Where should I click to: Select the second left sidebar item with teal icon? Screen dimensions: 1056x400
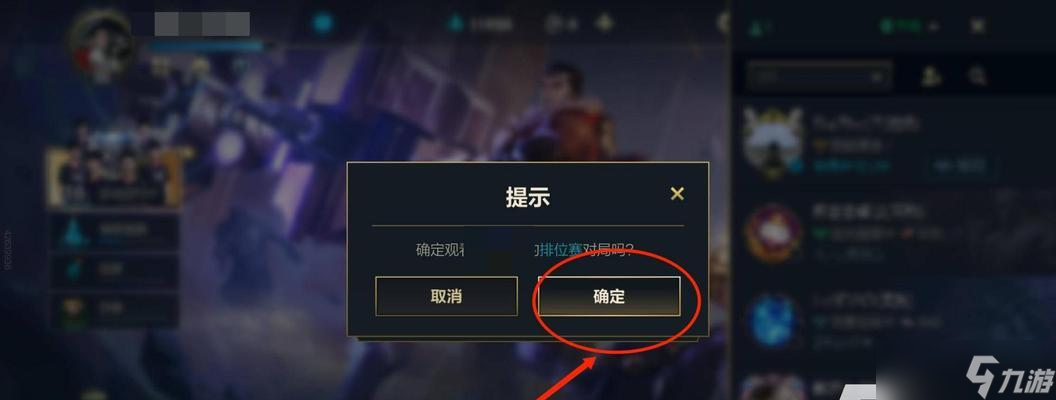pyautogui.click(x=114, y=270)
